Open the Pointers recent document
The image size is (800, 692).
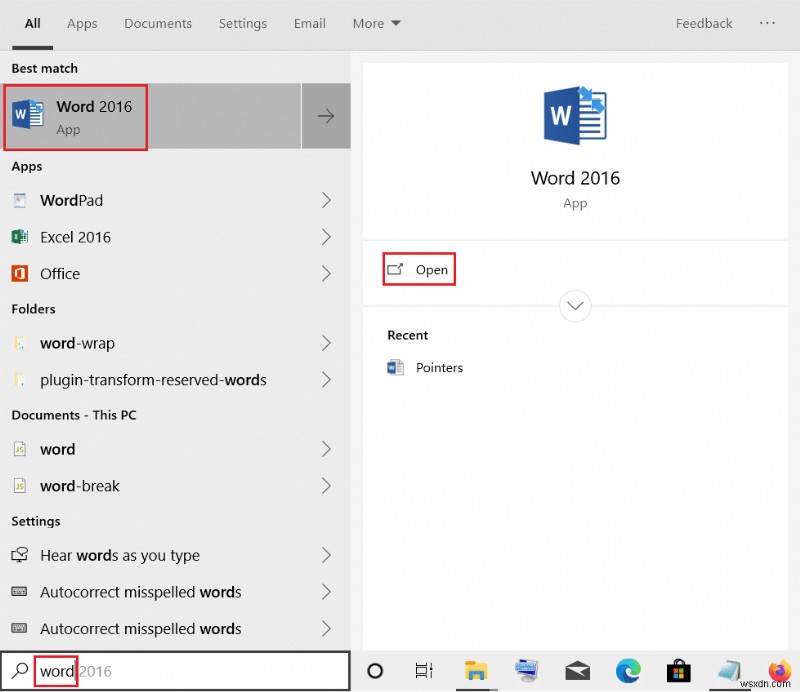(x=440, y=367)
